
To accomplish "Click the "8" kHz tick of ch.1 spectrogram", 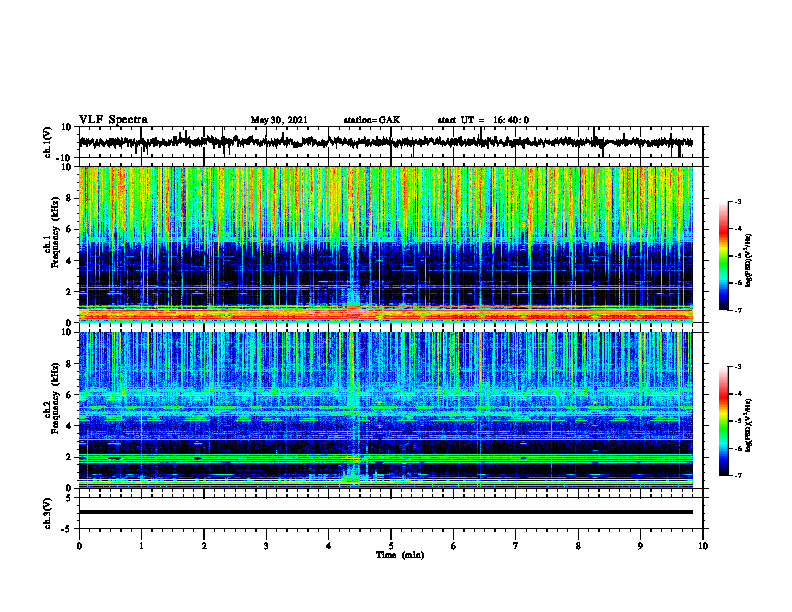I will pyautogui.click(x=69, y=198).
